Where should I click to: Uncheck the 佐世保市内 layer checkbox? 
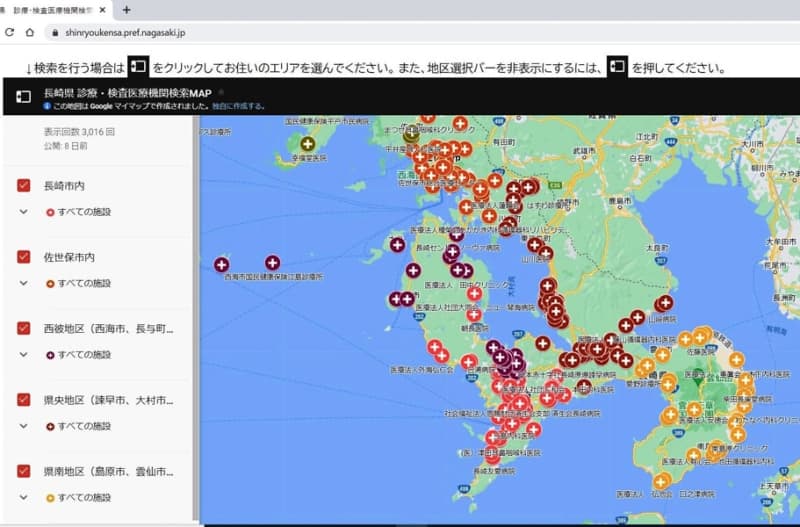[24, 257]
